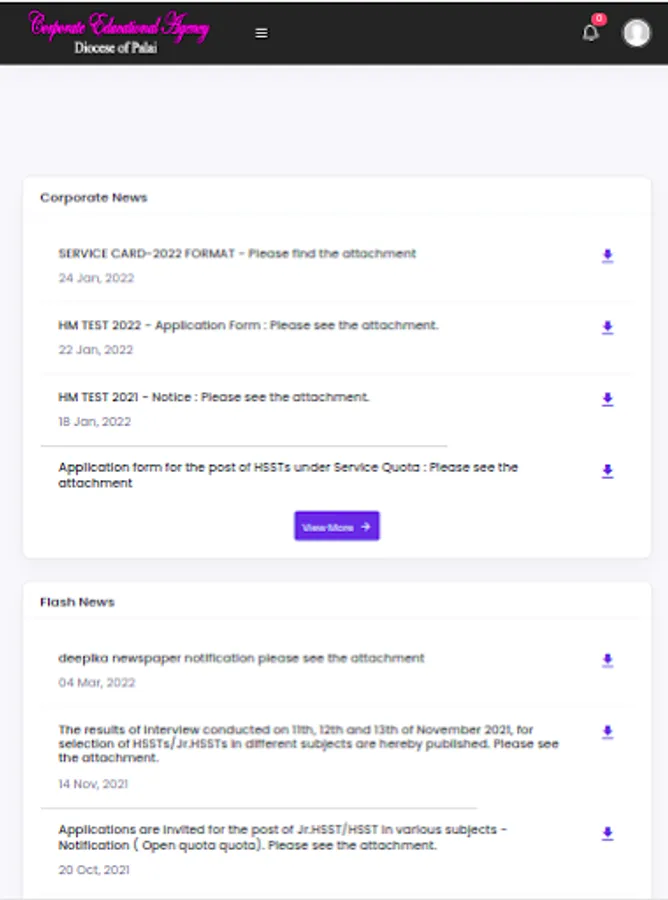
Task: Open the hamburger navigation menu
Action: [261, 33]
